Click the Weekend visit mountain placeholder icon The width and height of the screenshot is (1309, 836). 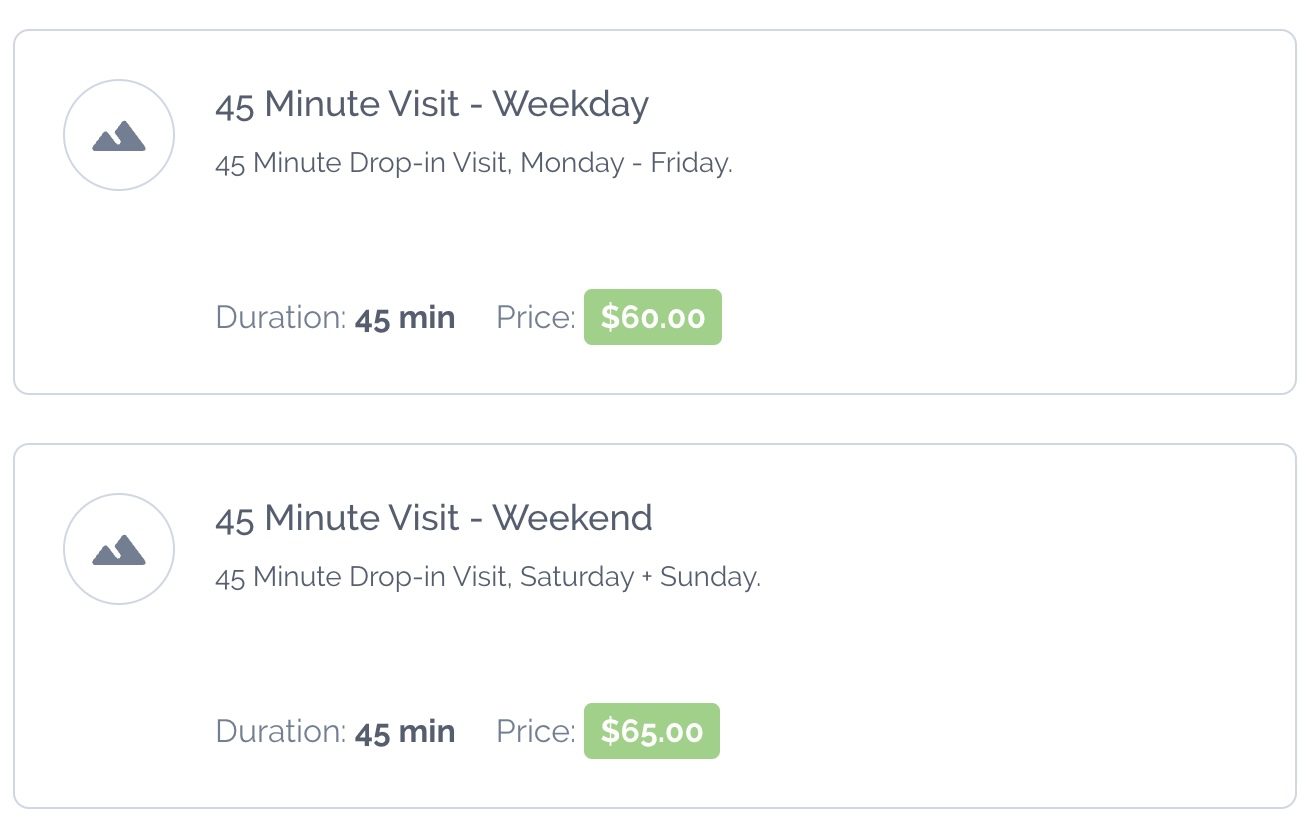[119, 550]
